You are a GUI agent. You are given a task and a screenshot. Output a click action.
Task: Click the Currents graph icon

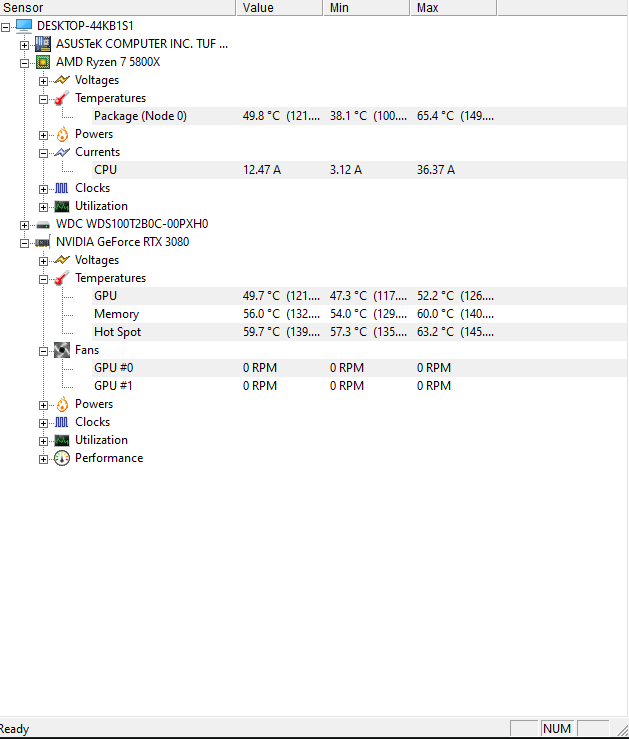coord(62,152)
